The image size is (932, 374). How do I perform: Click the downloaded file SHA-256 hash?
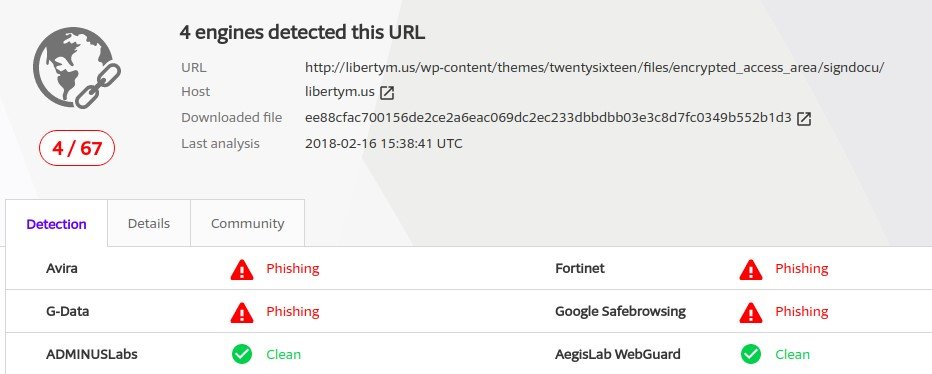point(548,117)
